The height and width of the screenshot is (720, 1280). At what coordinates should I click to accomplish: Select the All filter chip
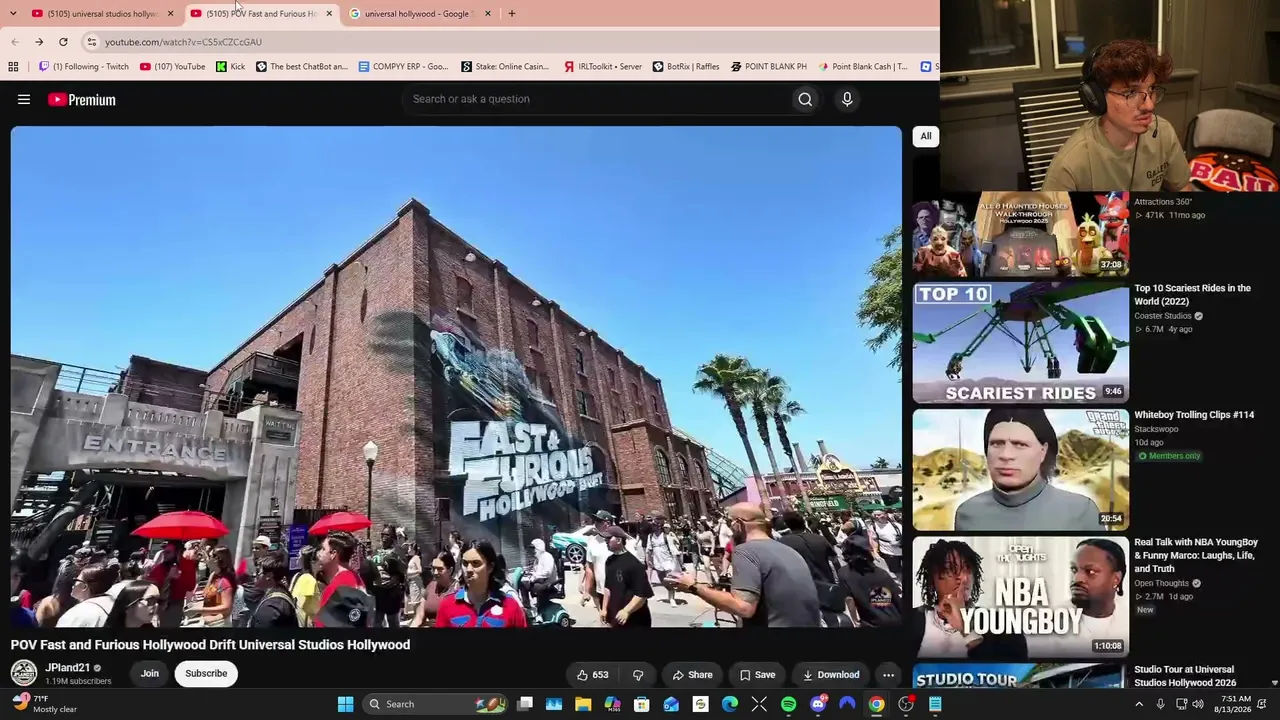926,136
